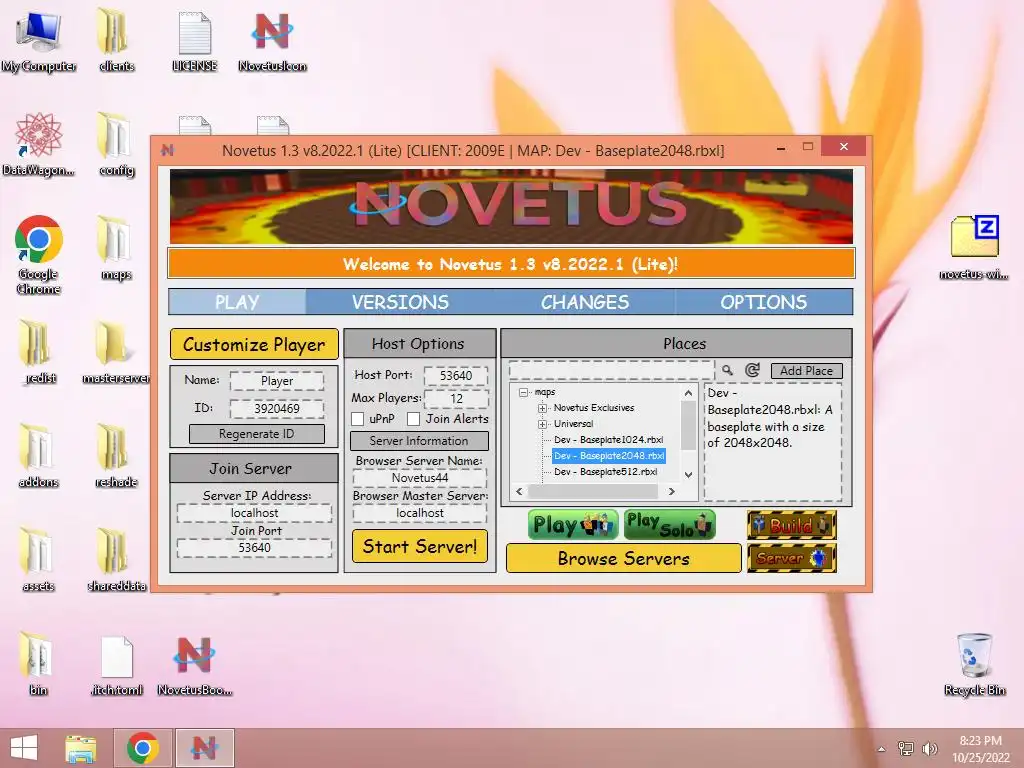
Task: Open the shareddata folder
Action: click(x=116, y=560)
